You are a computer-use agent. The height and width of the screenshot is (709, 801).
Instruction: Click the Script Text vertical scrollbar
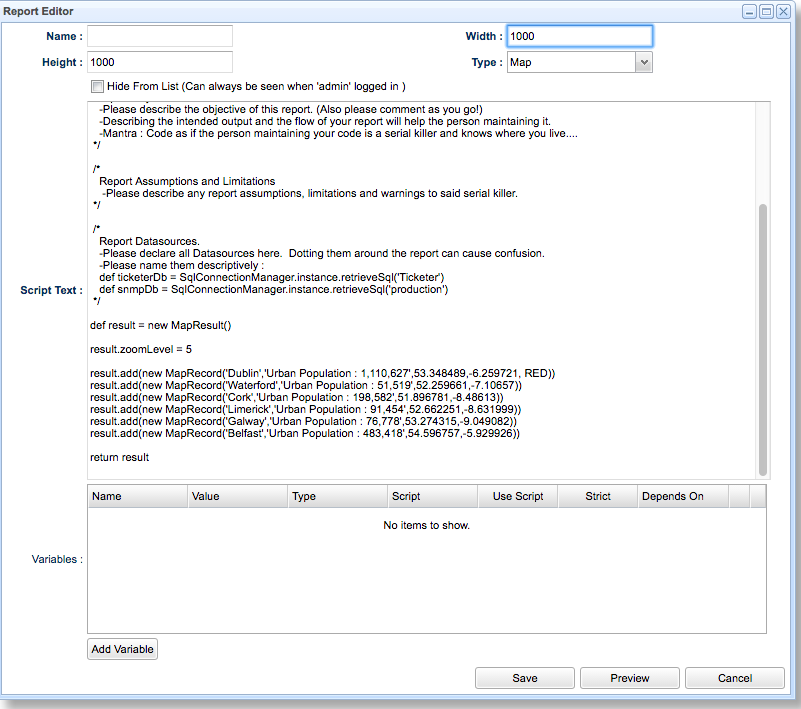pyautogui.click(x=763, y=340)
